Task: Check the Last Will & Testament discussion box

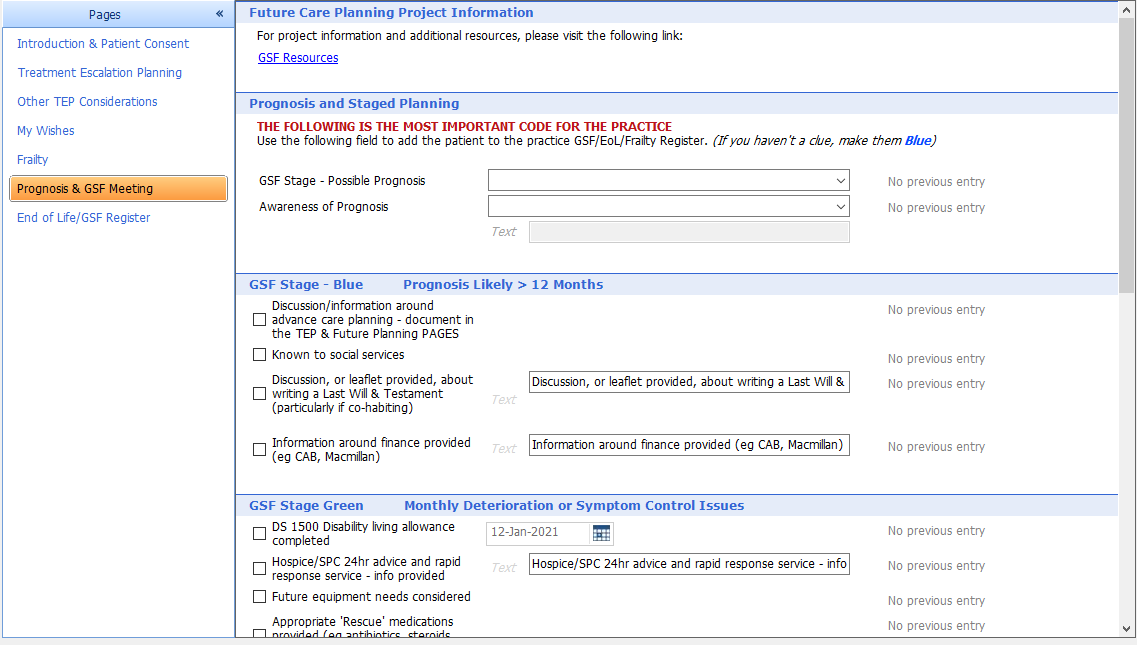Action: coord(259,393)
